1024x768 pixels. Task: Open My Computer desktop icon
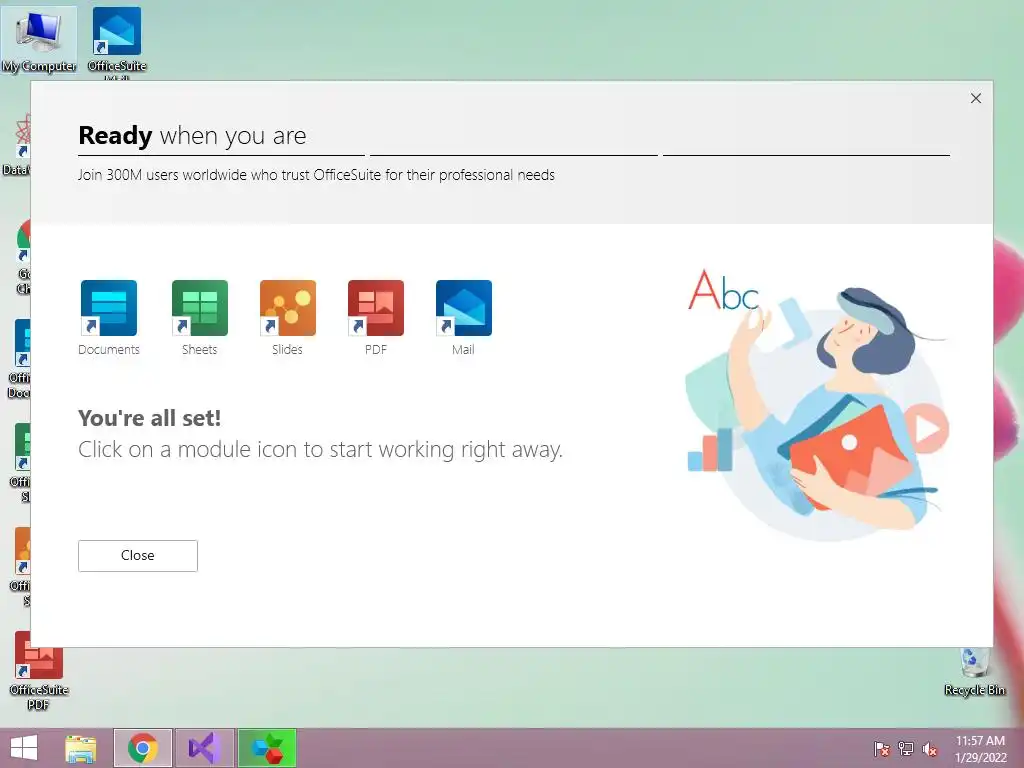(39, 40)
